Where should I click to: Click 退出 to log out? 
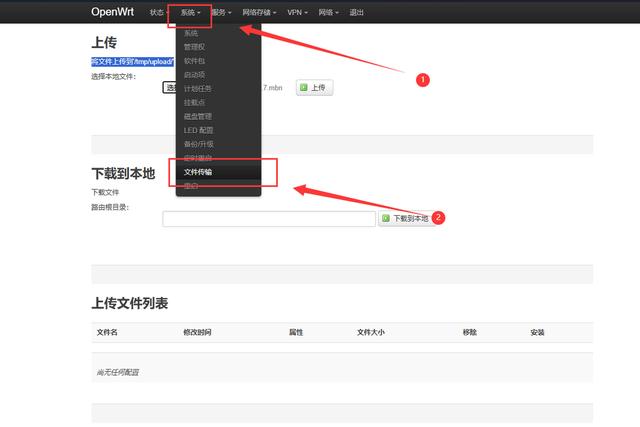pos(356,12)
